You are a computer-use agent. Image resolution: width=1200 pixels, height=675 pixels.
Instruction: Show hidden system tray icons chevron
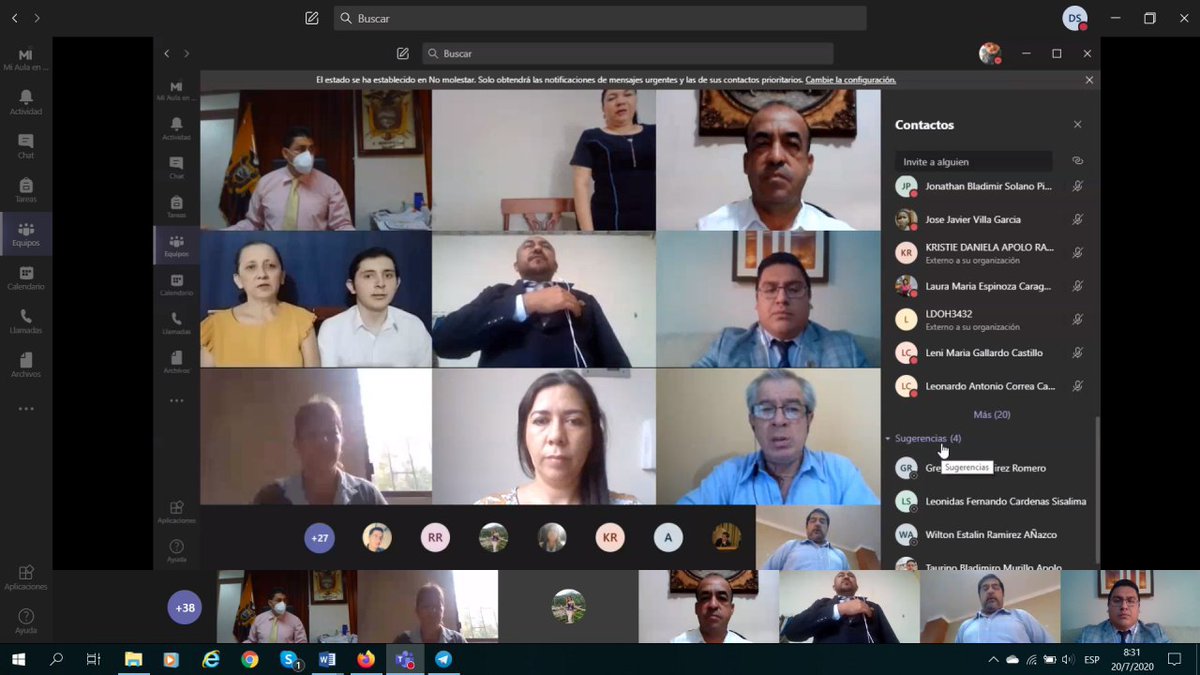993,660
